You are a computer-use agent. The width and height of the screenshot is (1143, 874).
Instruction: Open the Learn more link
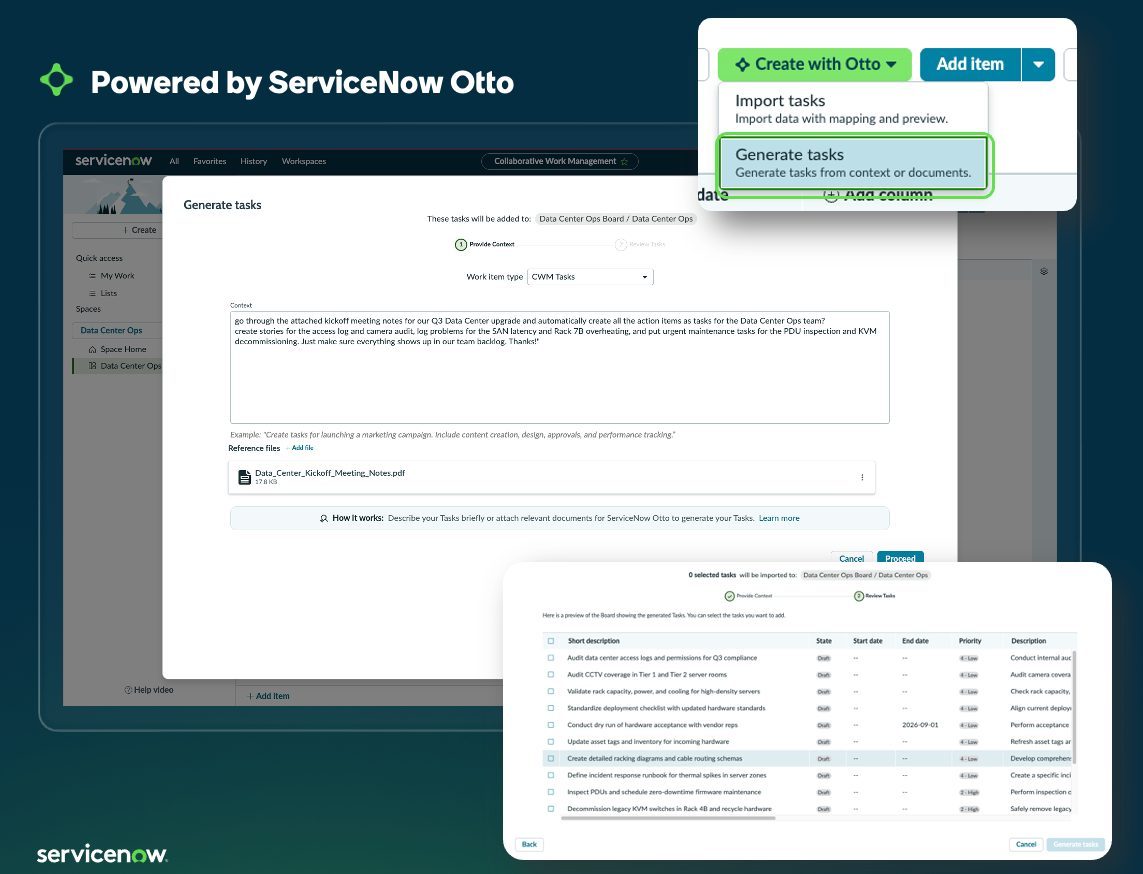(x=779, y=518)
